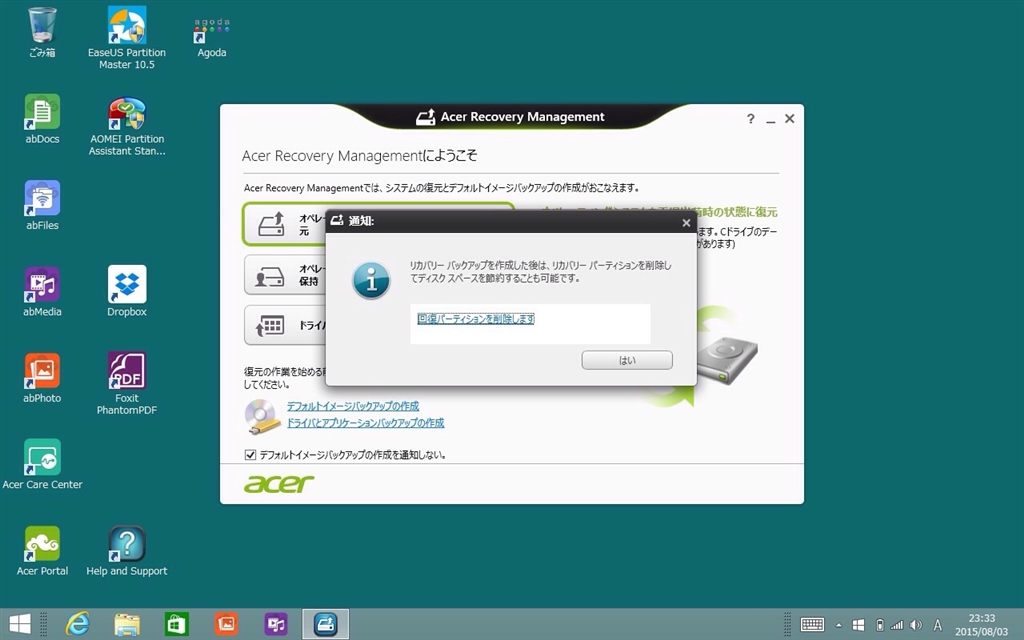Open the Acer Portal shortcut
Screen dimensions: 1024x640
pyautogui.click(x=42, y=551)
